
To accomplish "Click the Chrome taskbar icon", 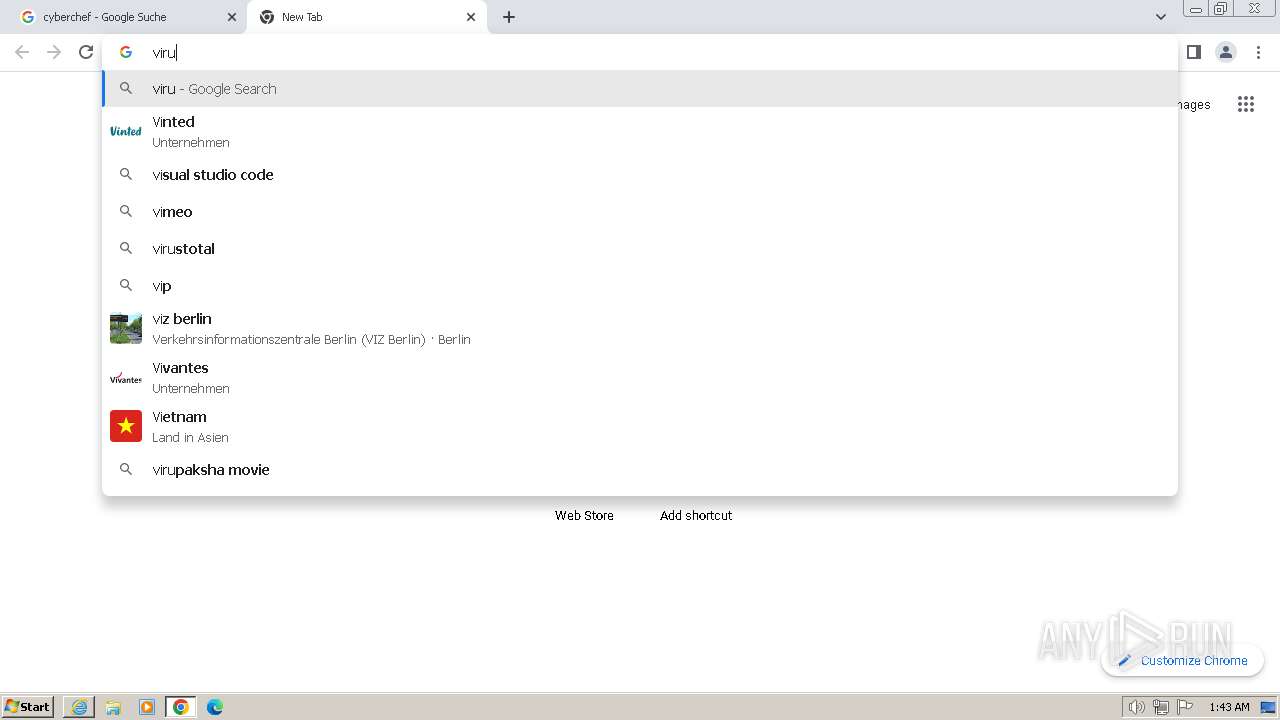I will click(x=181, y=707).
